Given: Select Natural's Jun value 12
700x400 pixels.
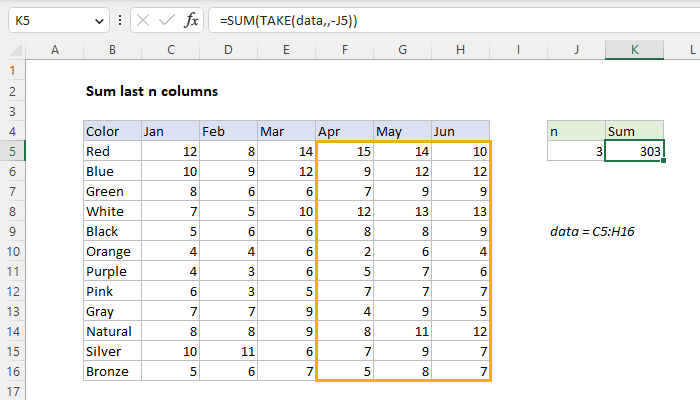Looking at the screenshot, I should pyautogui.click(x=461, y=331).
